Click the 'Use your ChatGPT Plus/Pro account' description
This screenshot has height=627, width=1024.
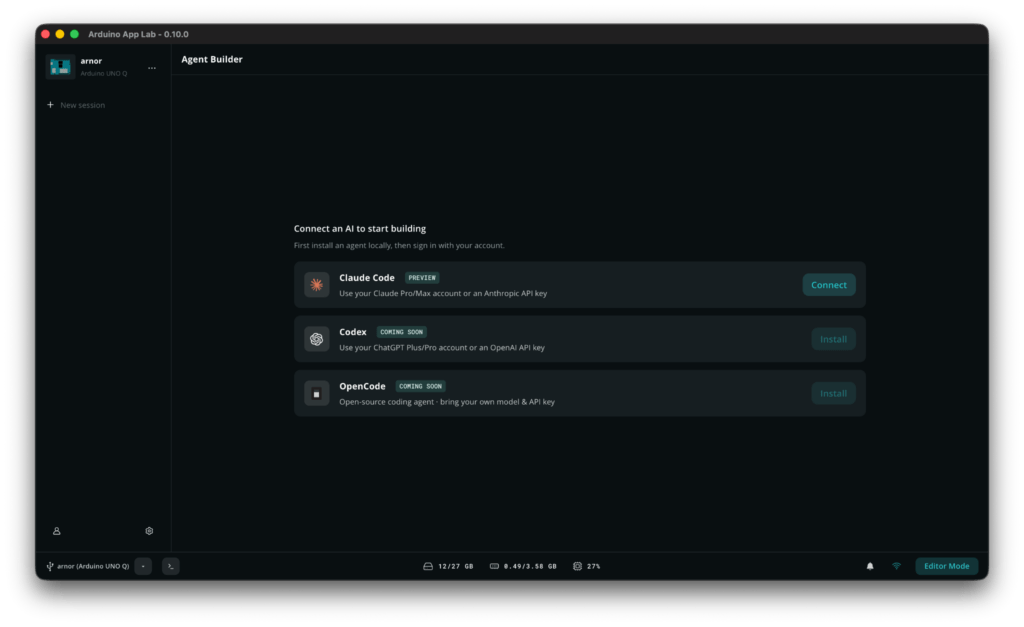coord(442,348)
